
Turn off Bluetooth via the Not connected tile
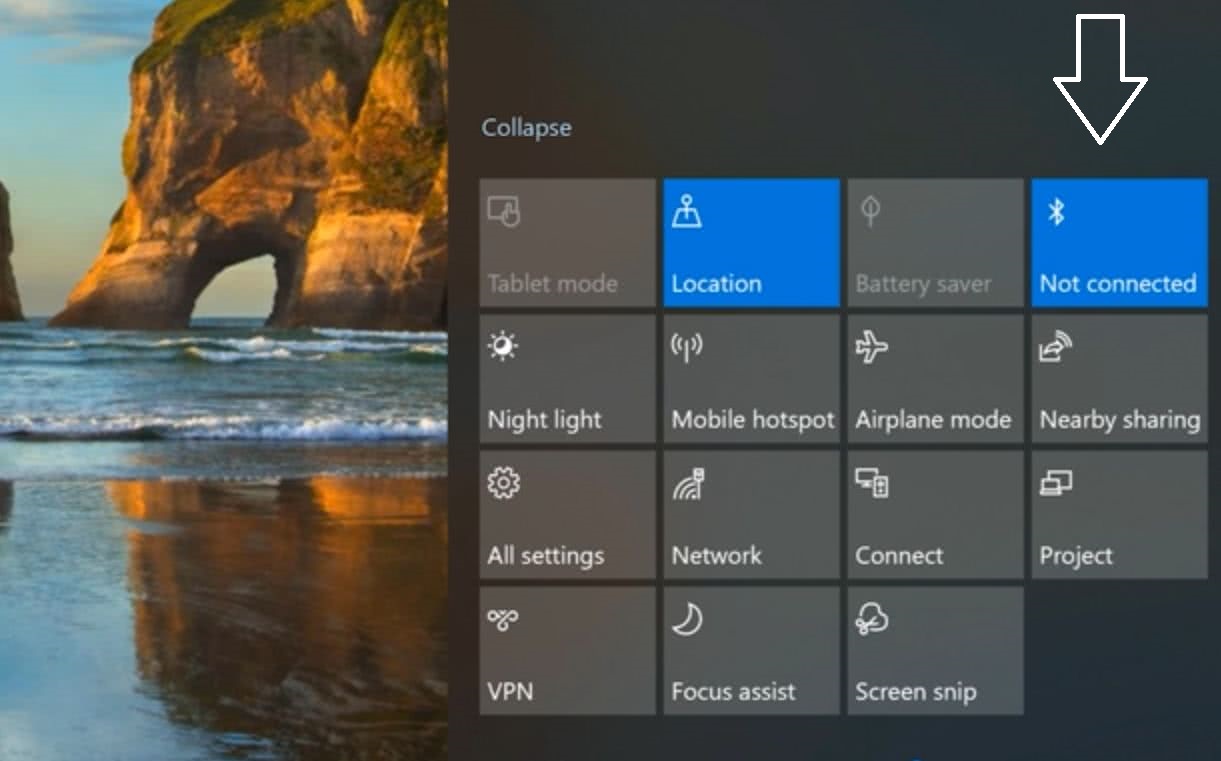1119,243
